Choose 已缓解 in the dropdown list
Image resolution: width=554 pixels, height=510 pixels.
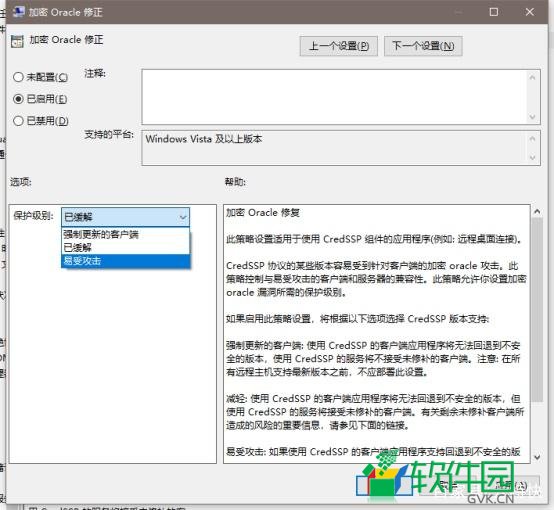tap(125, 247)
